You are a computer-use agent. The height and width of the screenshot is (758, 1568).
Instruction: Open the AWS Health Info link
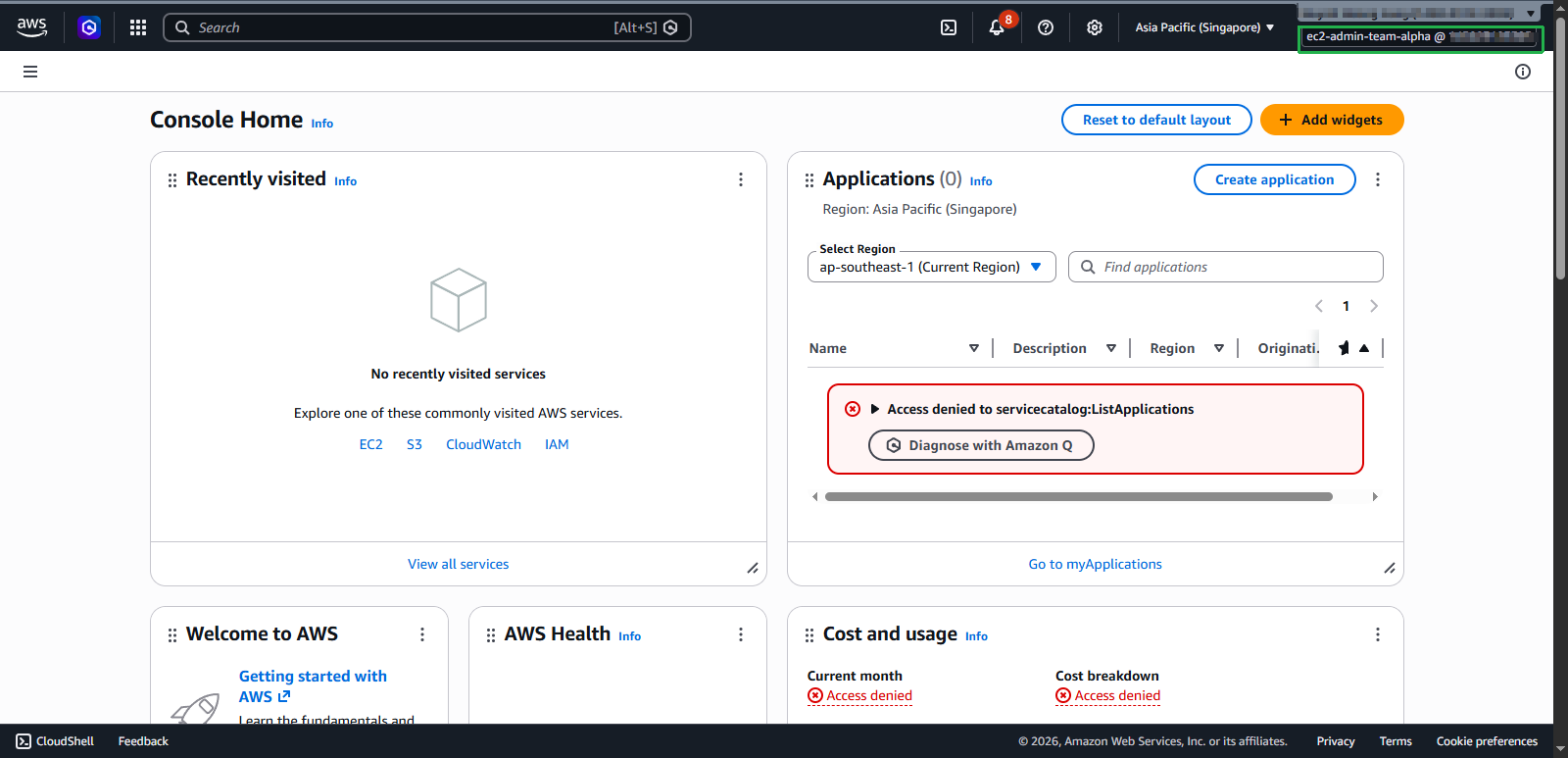(630, 636)
